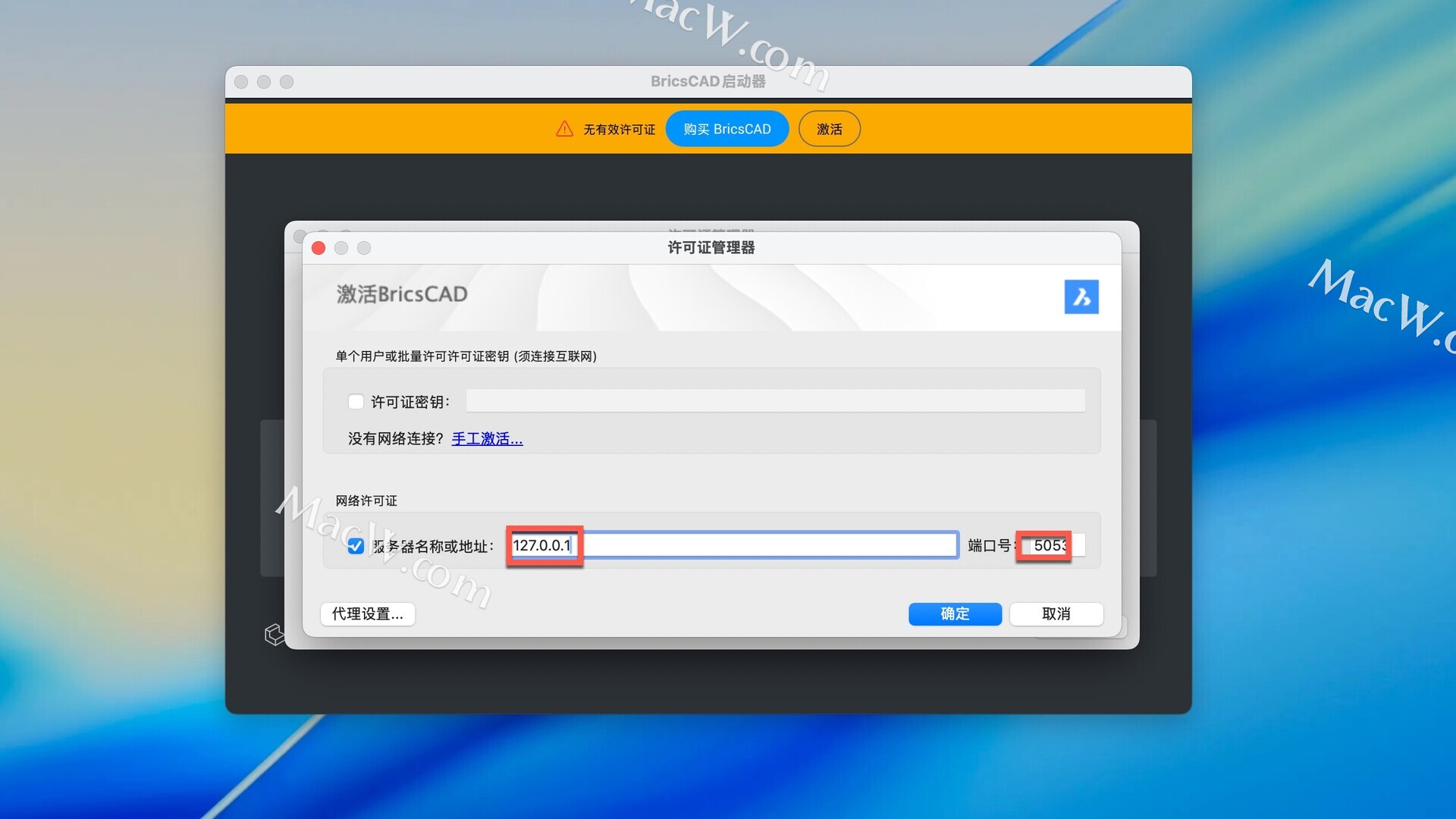Click the zoom button of BricsCAD启动器 window
The image size is (1456, 819).
pos(287,82)
